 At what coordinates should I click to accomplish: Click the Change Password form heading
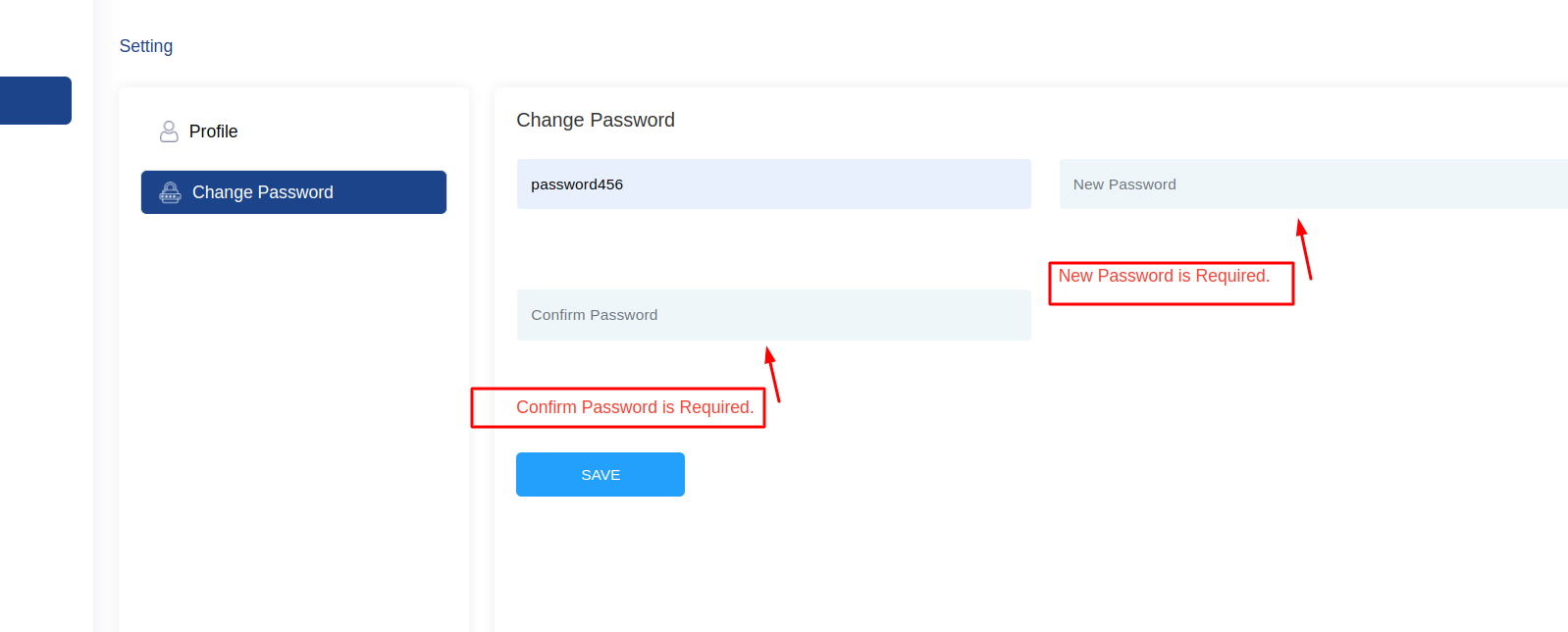[596, 120]
